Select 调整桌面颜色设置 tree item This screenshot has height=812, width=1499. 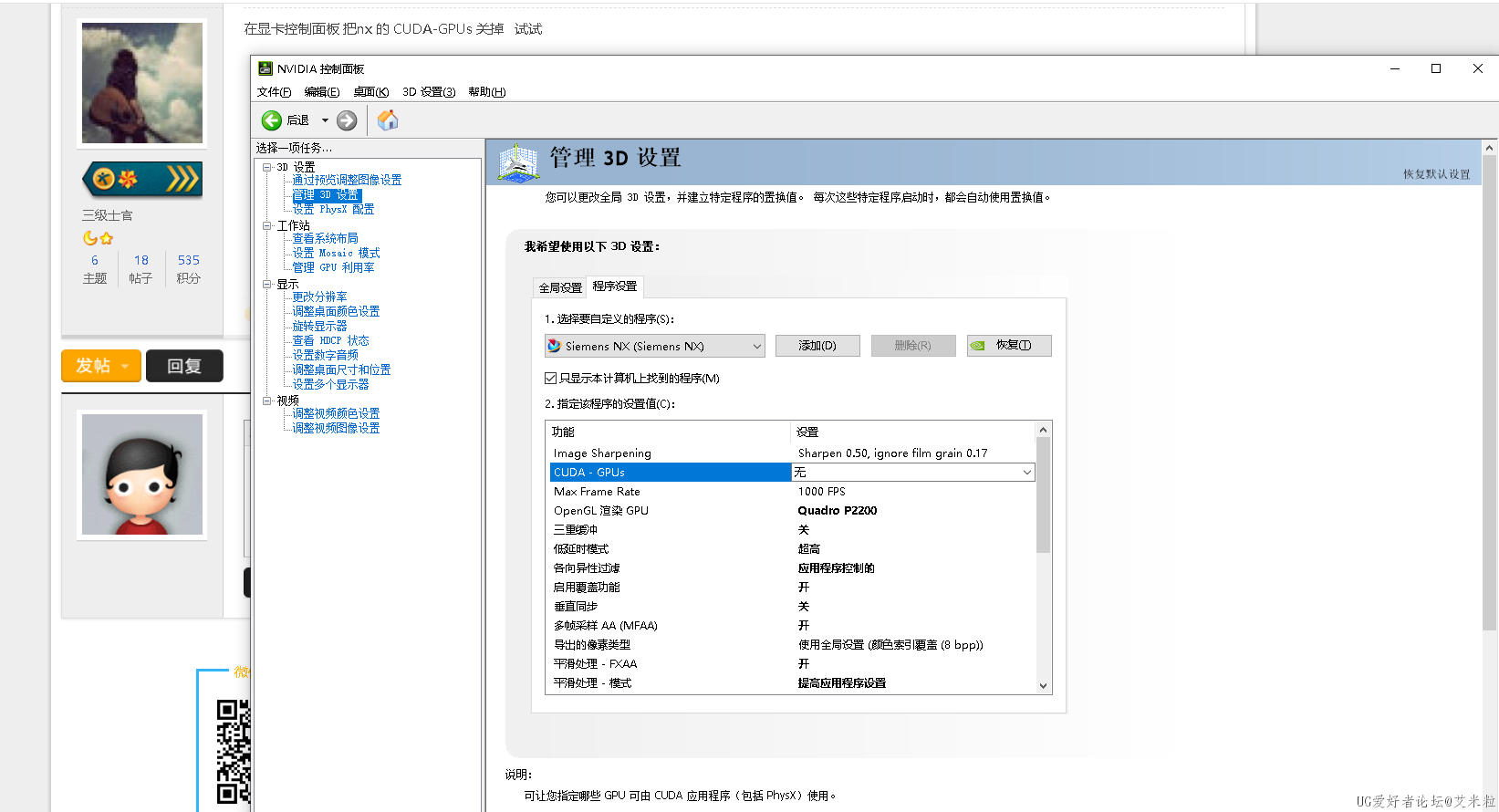click(x=336, y=312)
